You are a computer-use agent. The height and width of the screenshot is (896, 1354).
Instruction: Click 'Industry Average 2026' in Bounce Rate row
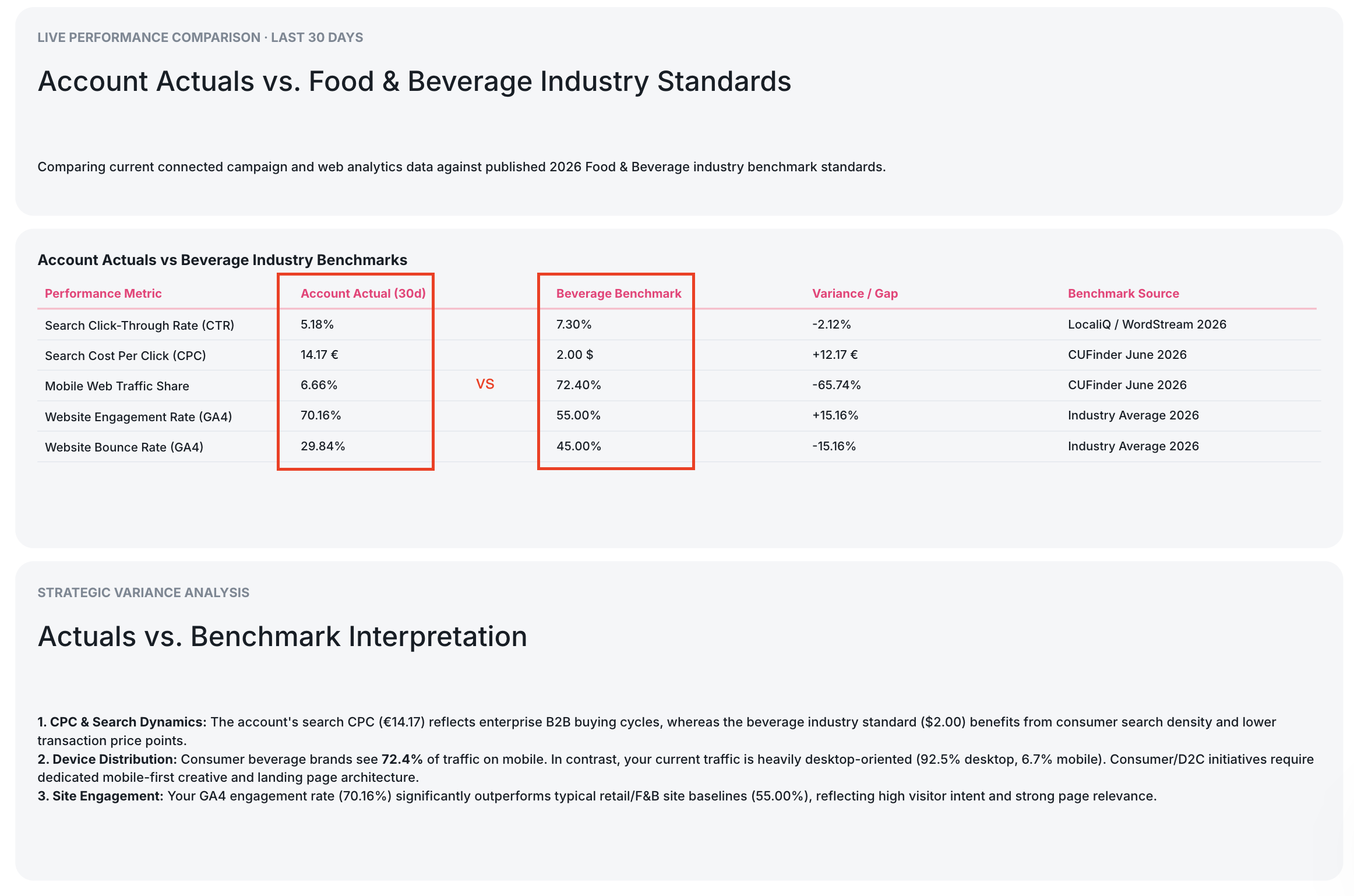tap(1133, 446)
